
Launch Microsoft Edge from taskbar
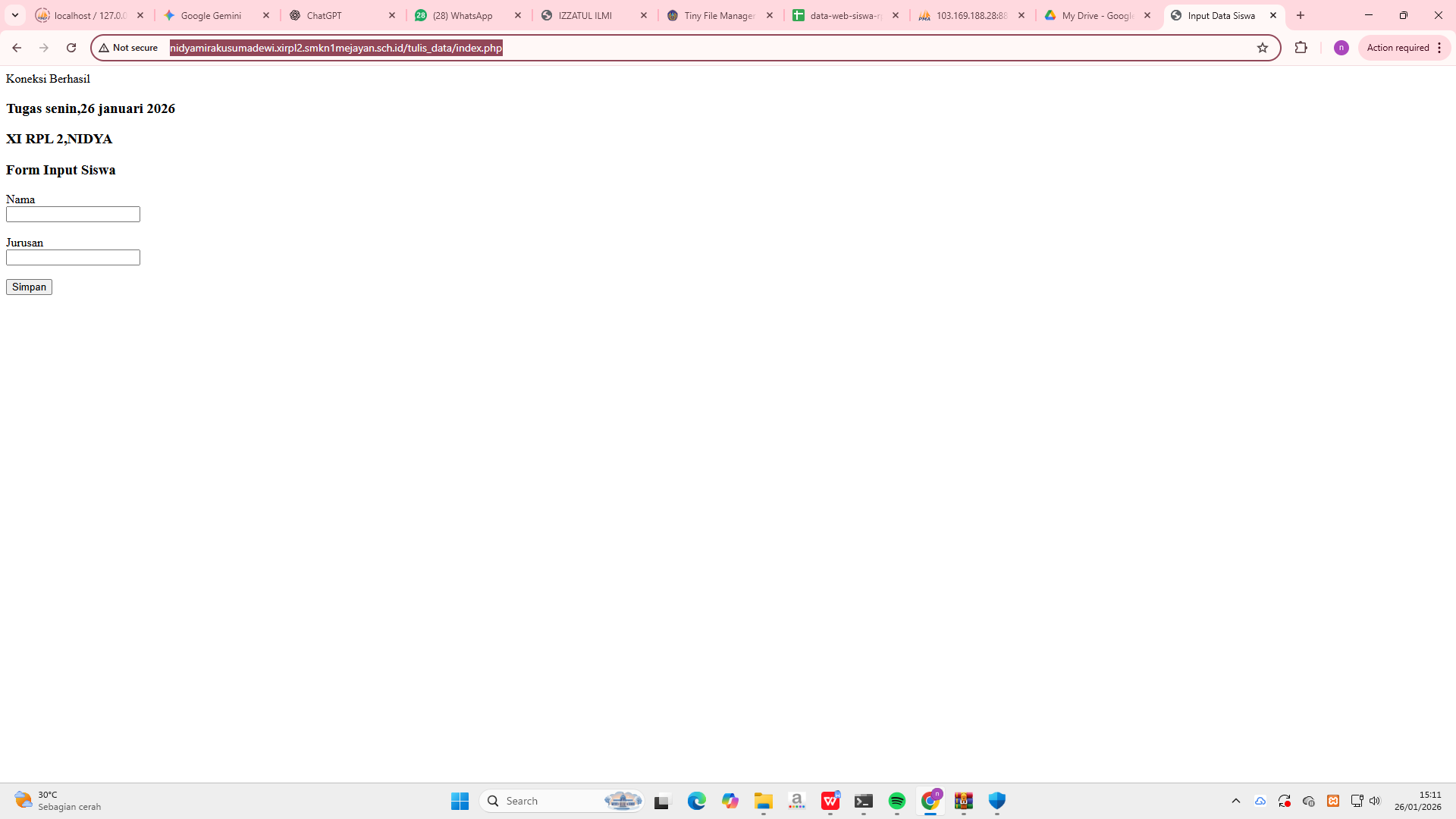coord(696,801)
